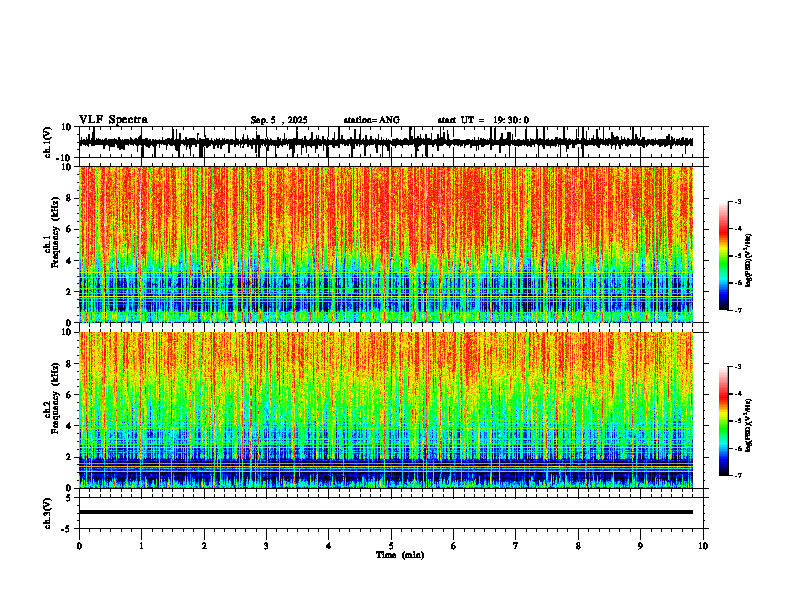The height and width of the screenshot is (612, 792).
Task: Click time axis tick label "1"
Action: pos(141,546)
